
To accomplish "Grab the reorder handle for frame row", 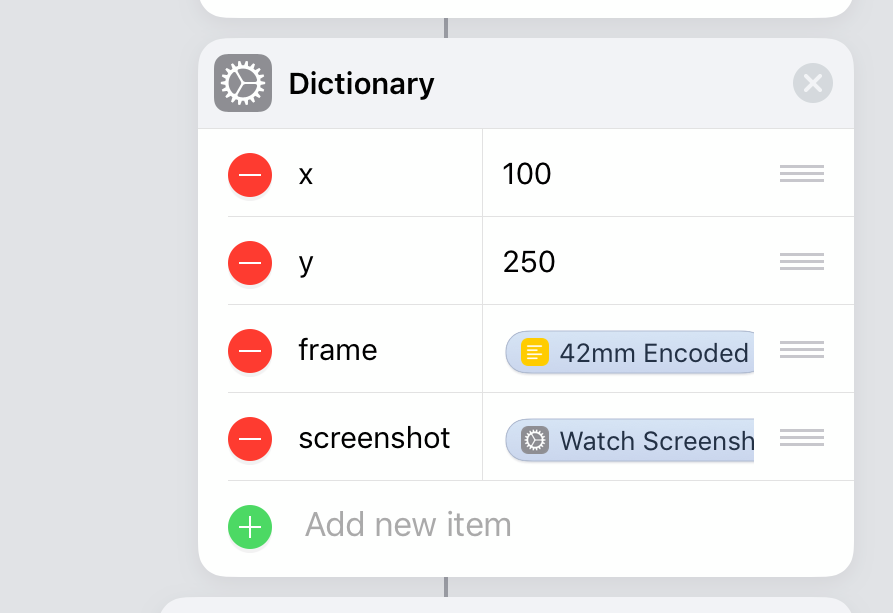I will click(x=801, y=350).
